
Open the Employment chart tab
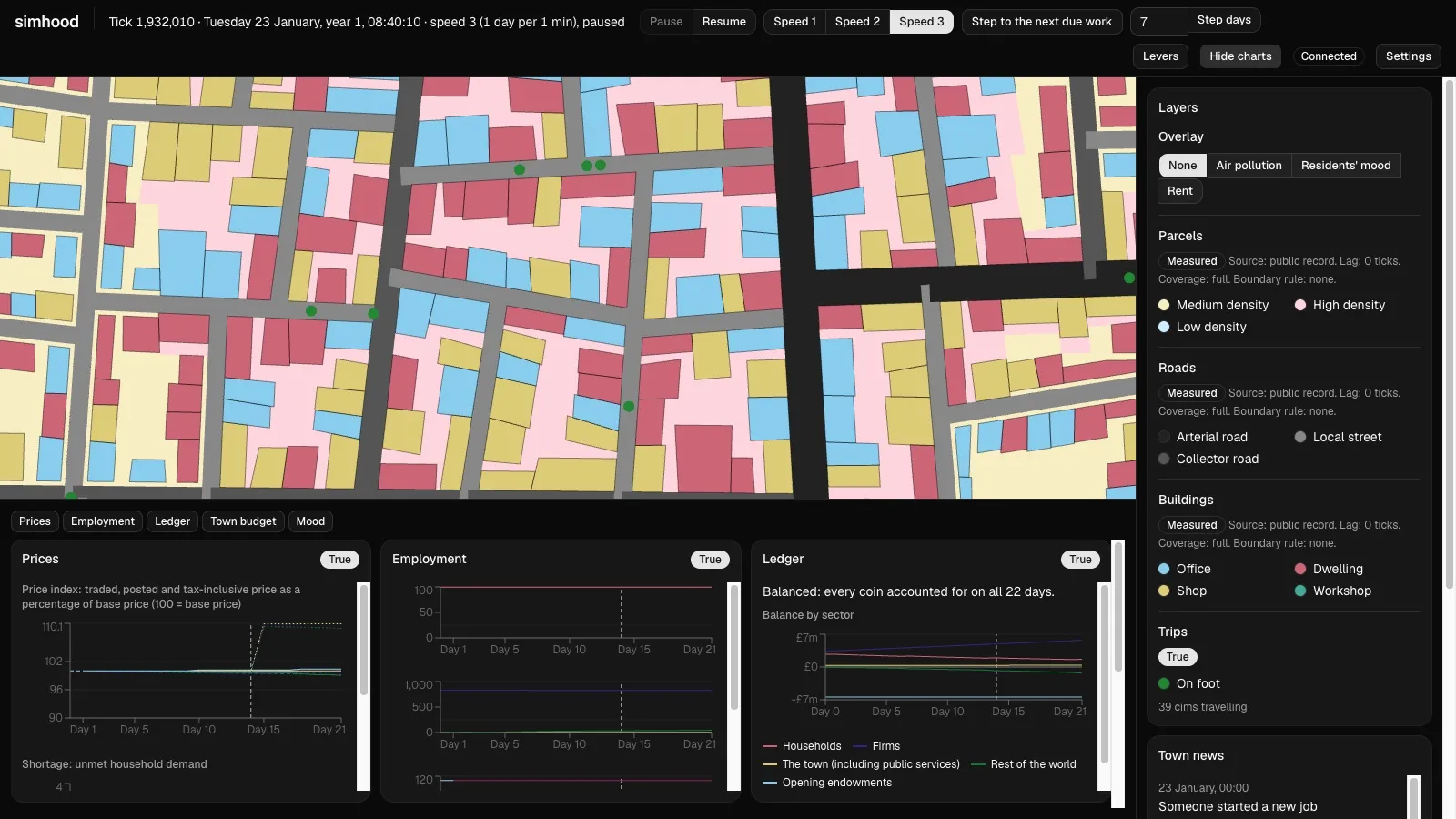pyautogui.click(x=103, y=521)
